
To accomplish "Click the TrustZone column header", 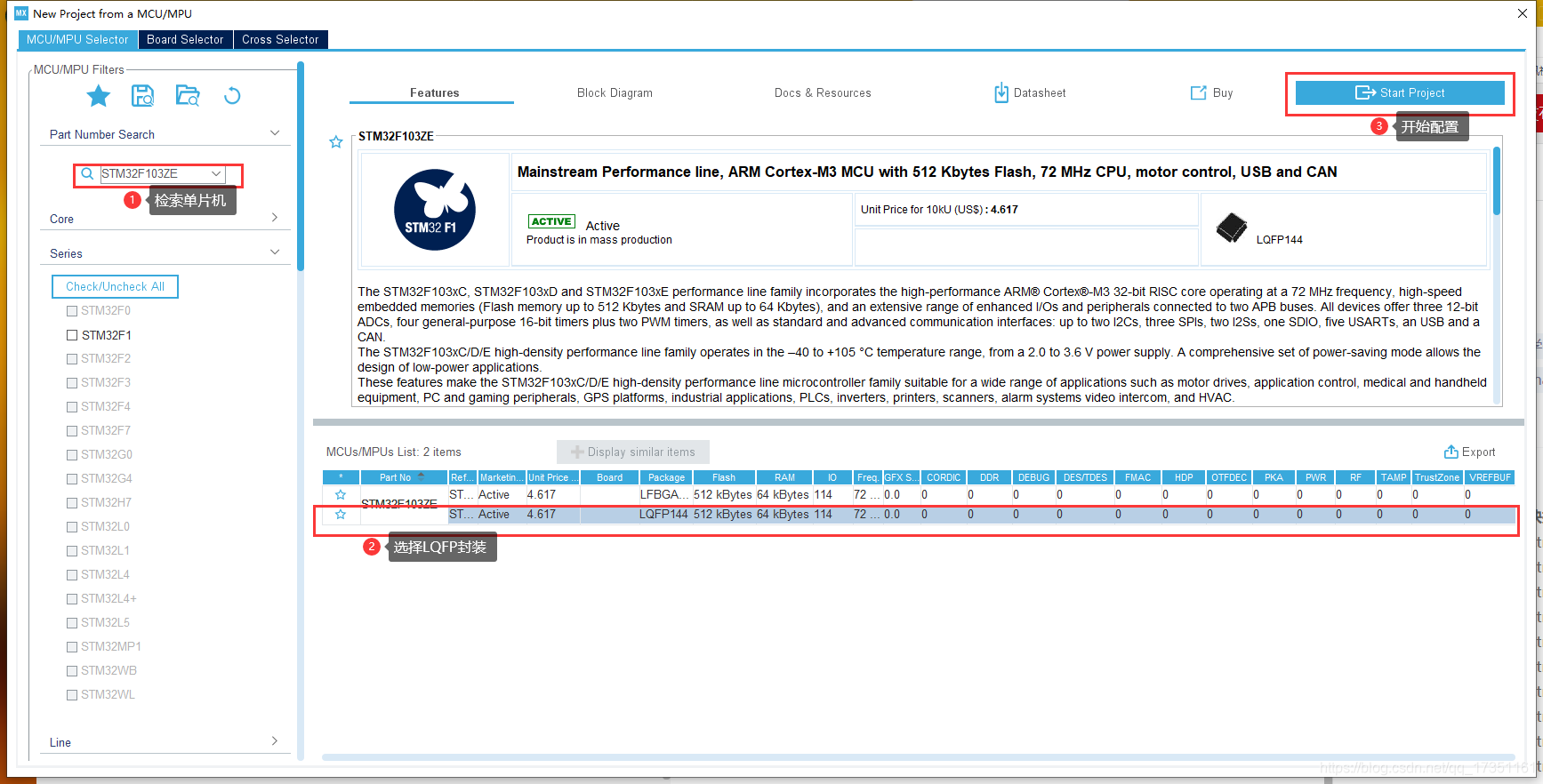I will (1437, 477).
